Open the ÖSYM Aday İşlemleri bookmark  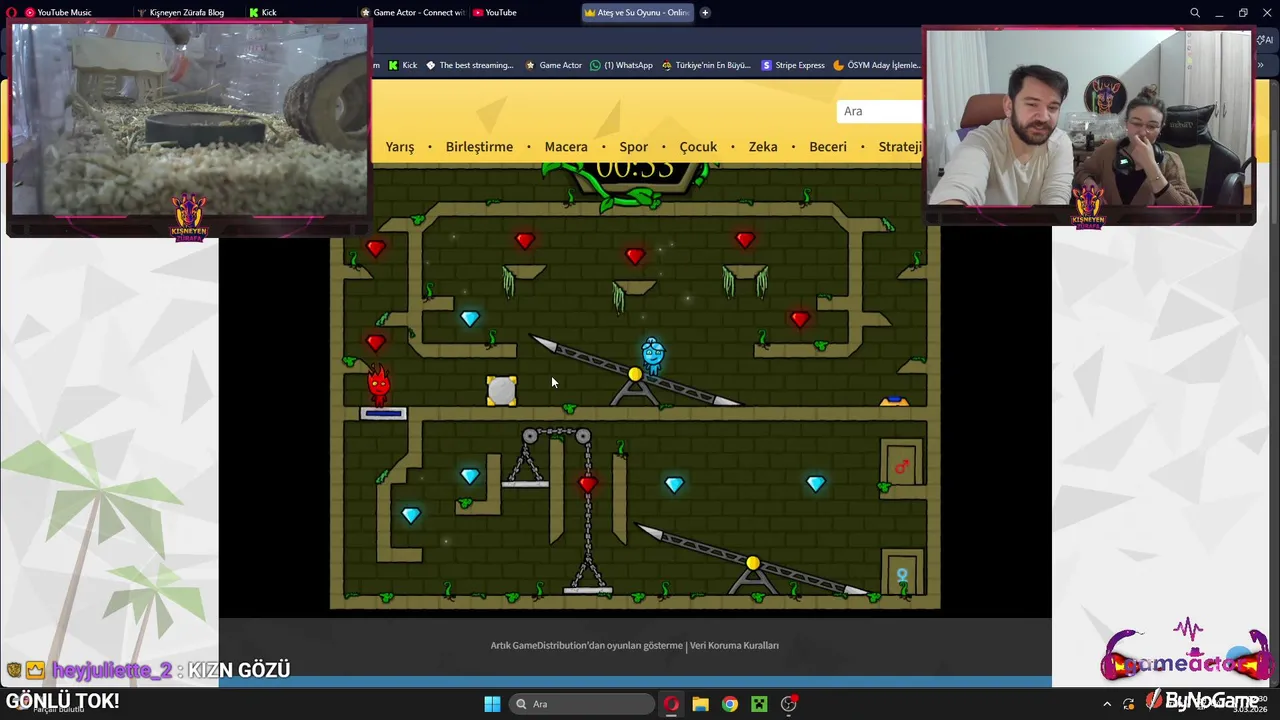[876, 65]
